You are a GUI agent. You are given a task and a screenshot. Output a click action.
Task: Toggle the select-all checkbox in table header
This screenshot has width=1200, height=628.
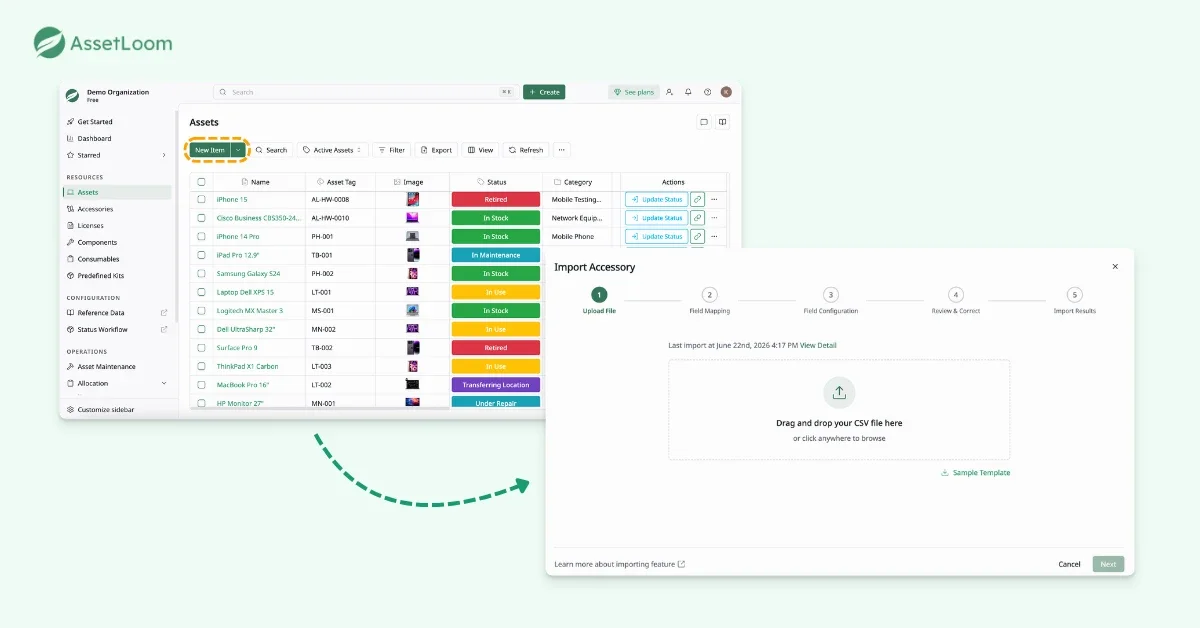[x=201, y=182]
